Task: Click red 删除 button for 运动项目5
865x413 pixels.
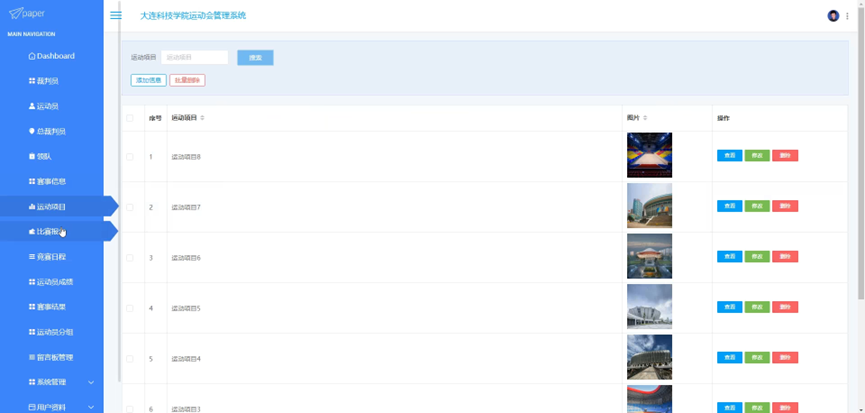Action: tap(785, 307)
